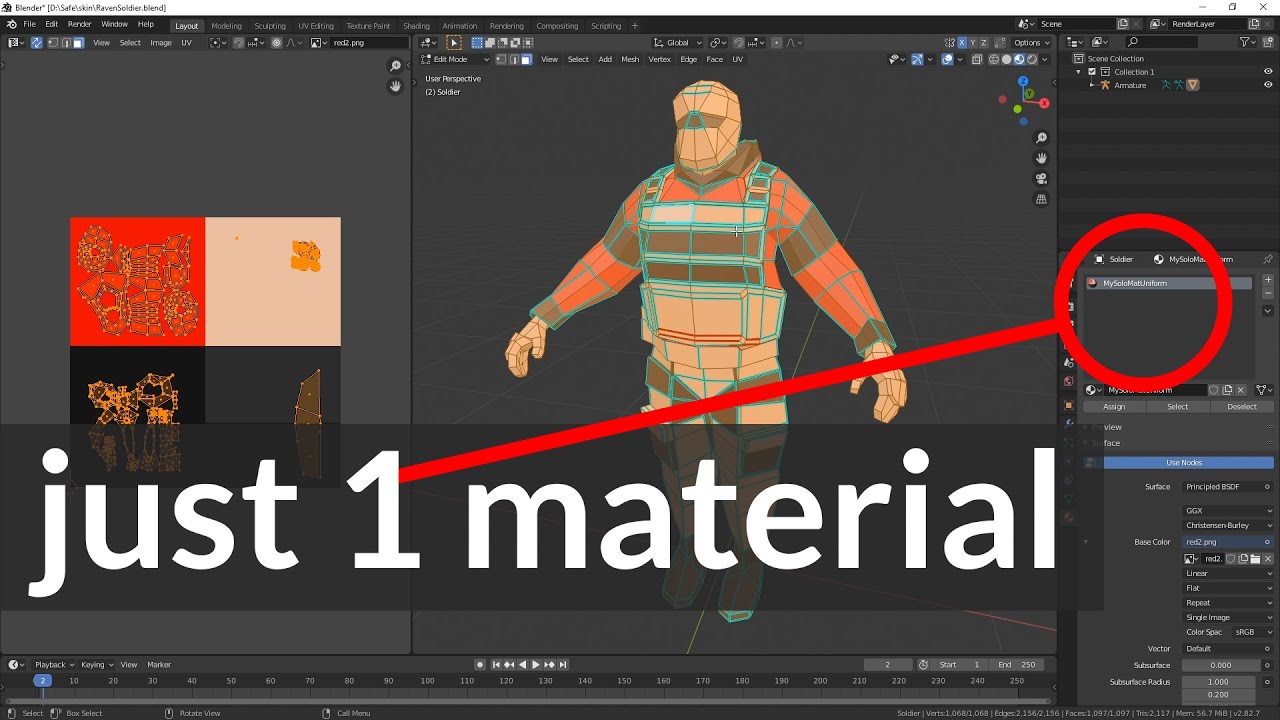Image resolution: width=1280 pixels, height=720 pixels.
Task: Open the File menu
Action: point(29,24)
